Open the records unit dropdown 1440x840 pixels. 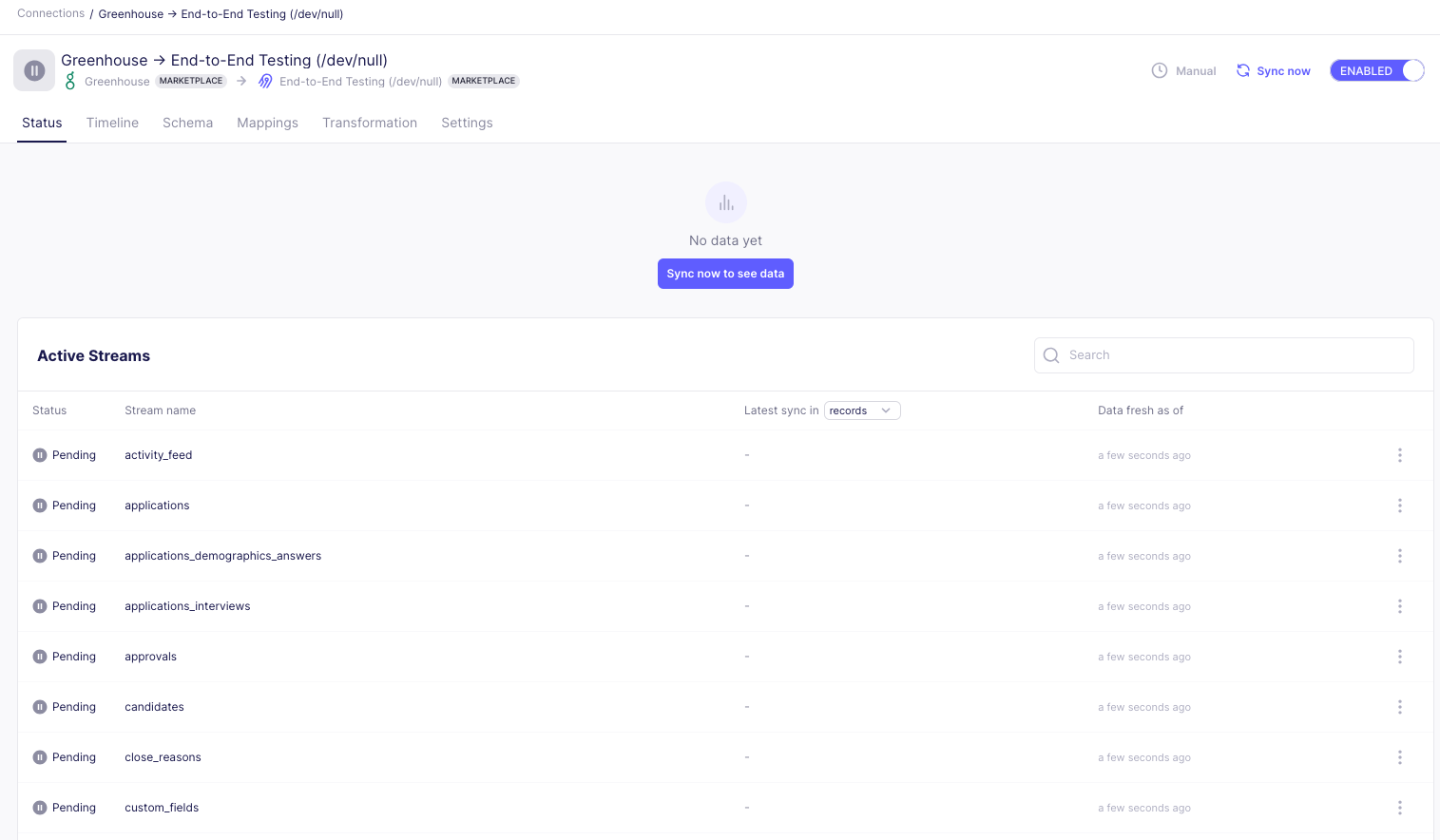861,410
